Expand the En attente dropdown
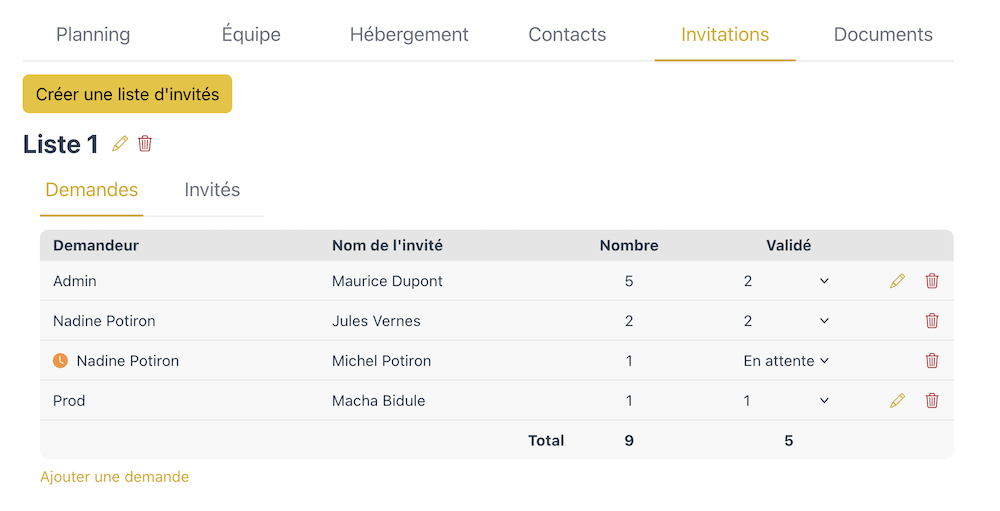 (x=787, y=360)
